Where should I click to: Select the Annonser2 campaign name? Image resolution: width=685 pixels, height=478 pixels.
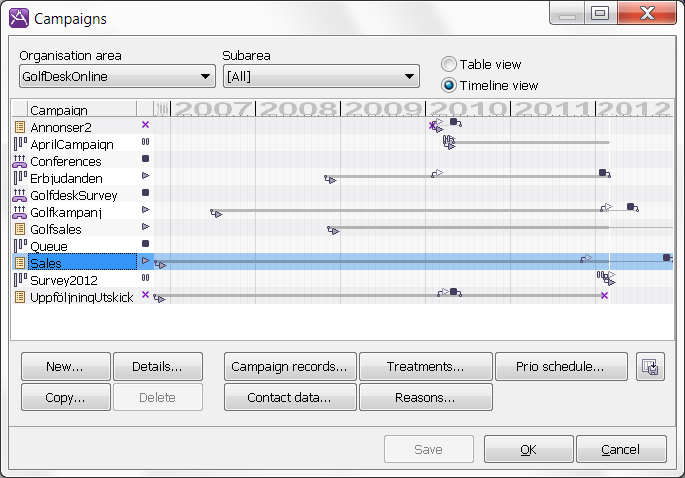(x=61, y=127)
